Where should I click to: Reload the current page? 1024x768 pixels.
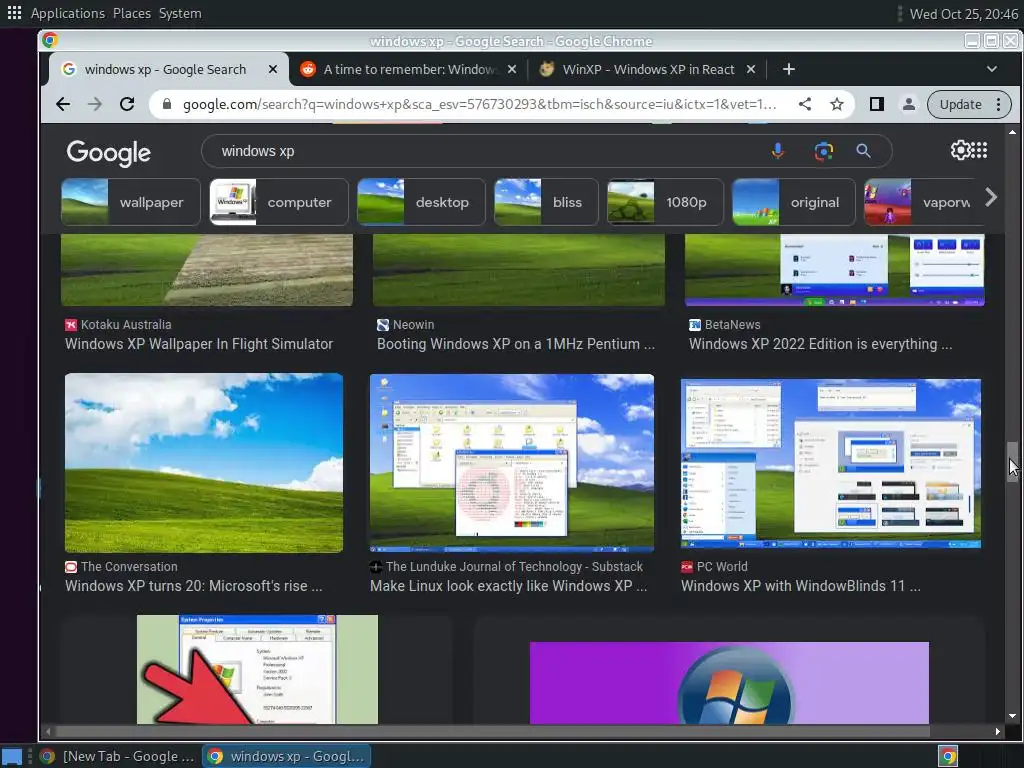coord(127,104)
